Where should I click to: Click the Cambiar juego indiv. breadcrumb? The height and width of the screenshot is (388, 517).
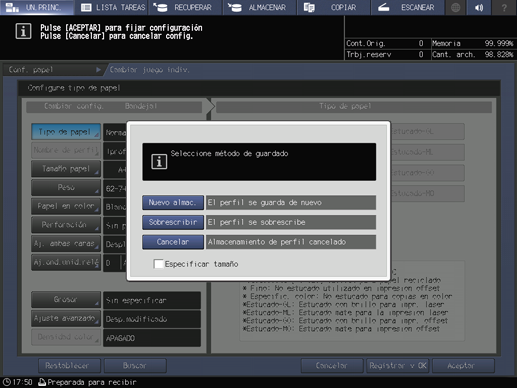coord(149,70)
